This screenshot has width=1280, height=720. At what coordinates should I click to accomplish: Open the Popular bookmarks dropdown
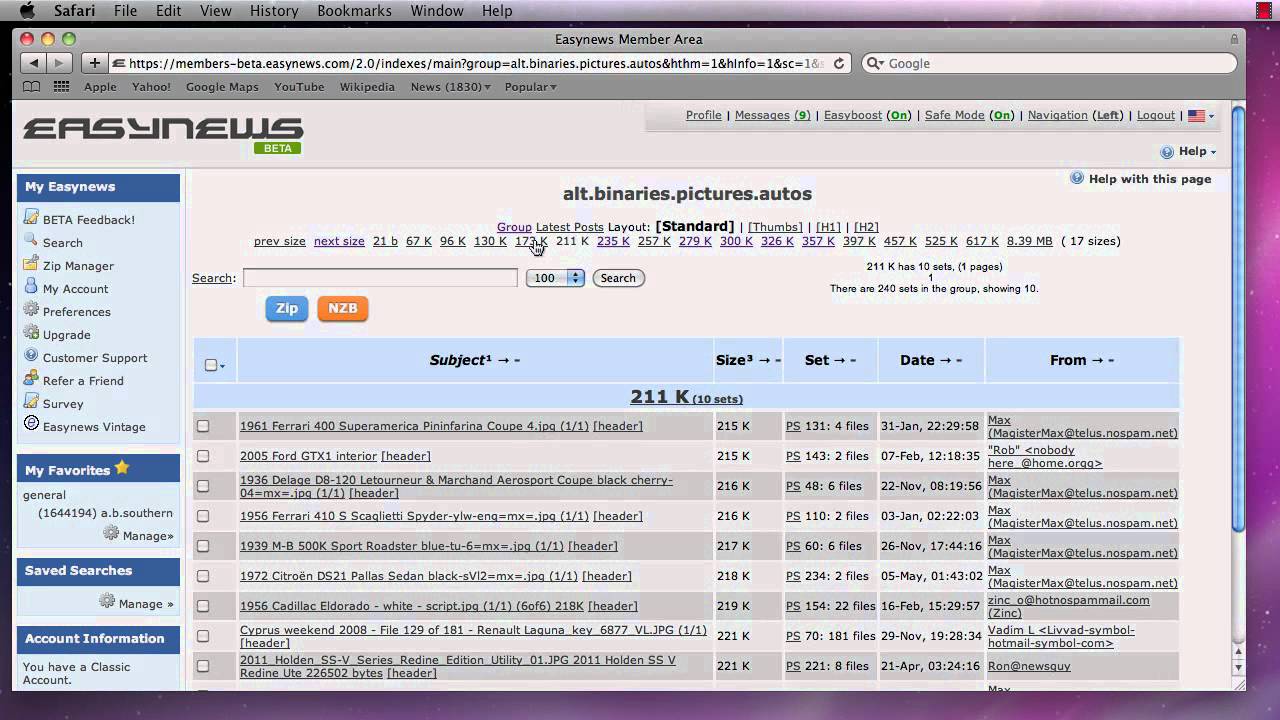tap(531, 87)
